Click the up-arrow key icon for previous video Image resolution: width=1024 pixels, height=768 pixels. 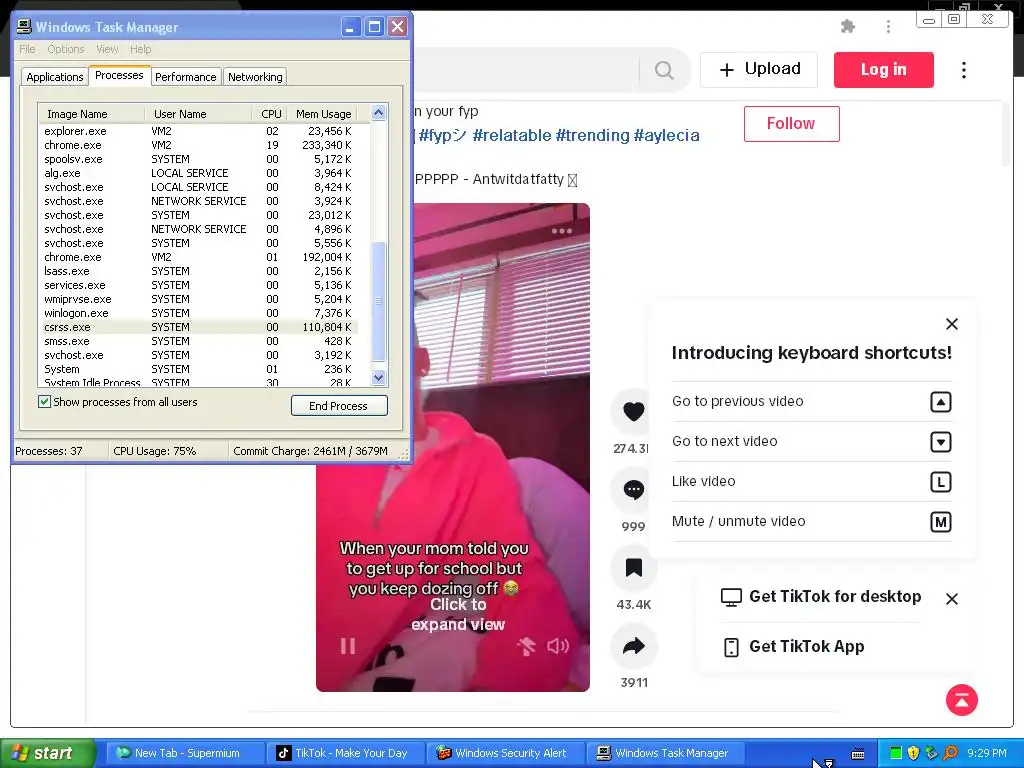tap(940, 402)
